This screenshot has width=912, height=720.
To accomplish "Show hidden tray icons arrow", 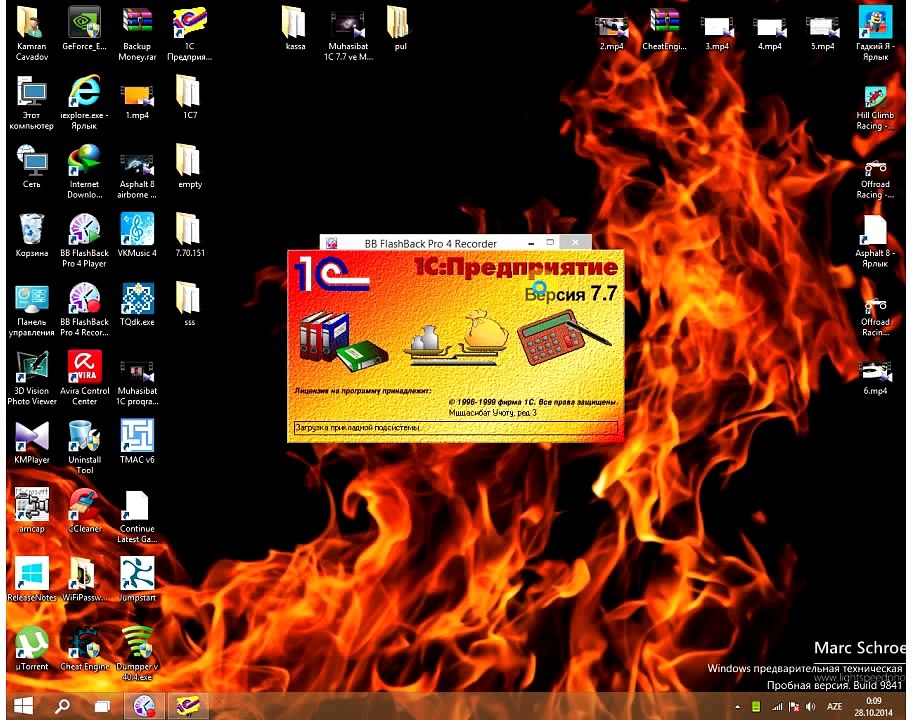I will coord(738,707).
